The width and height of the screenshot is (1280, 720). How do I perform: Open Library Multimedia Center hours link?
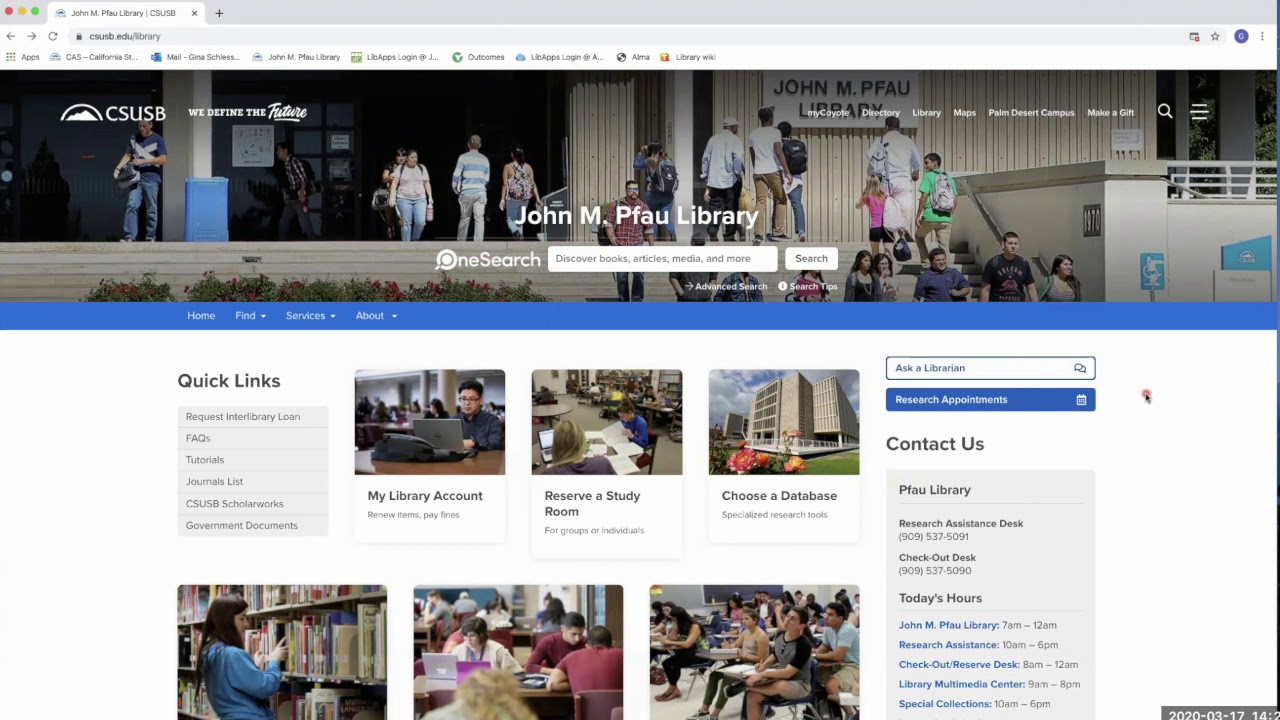961,684
